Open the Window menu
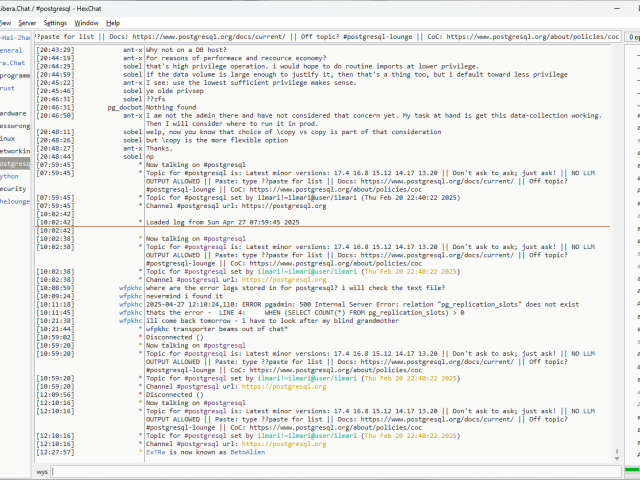The width and height of the screenshot is (640, 480). [87, 22]
